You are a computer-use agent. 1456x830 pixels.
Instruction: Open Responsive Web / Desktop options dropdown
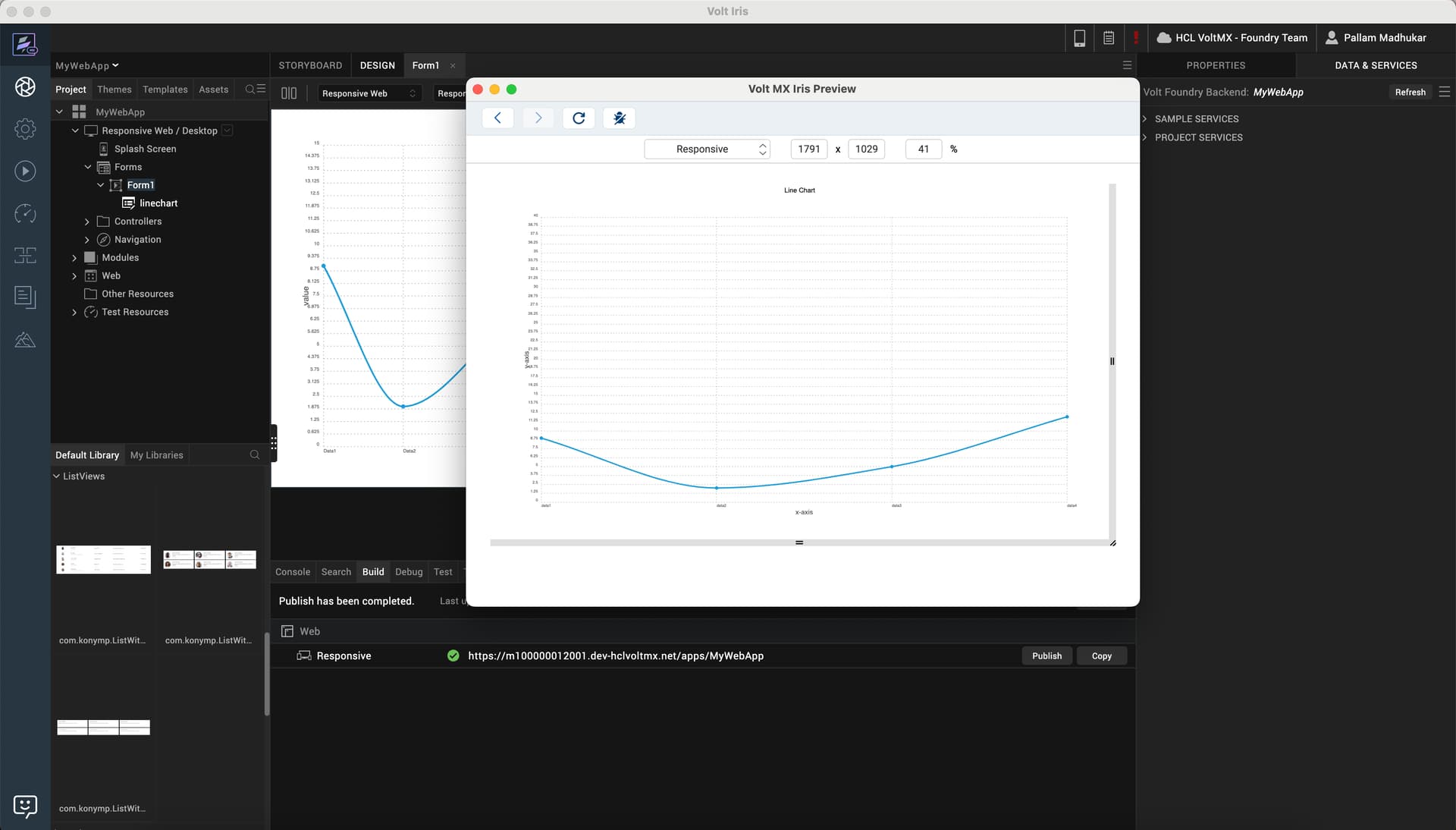(227, 130)
